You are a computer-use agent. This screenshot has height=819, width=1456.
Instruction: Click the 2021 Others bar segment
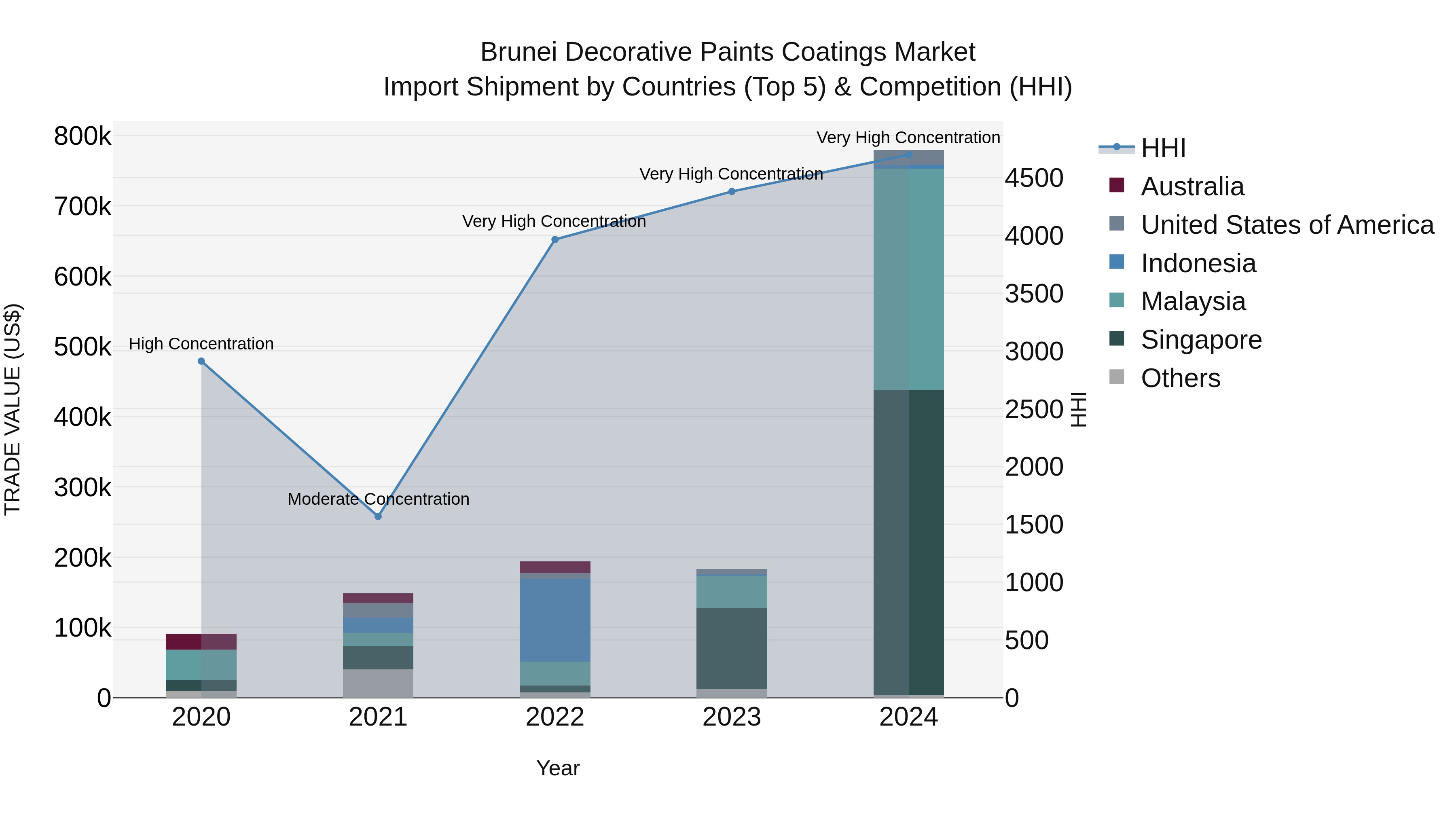378,684
